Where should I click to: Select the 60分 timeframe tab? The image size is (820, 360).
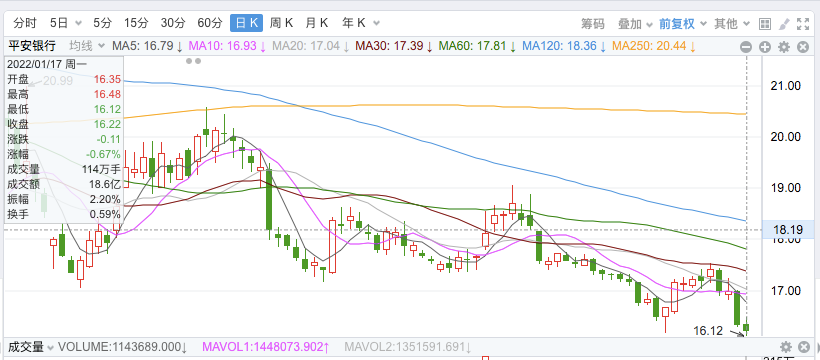(x=210, y=23)
